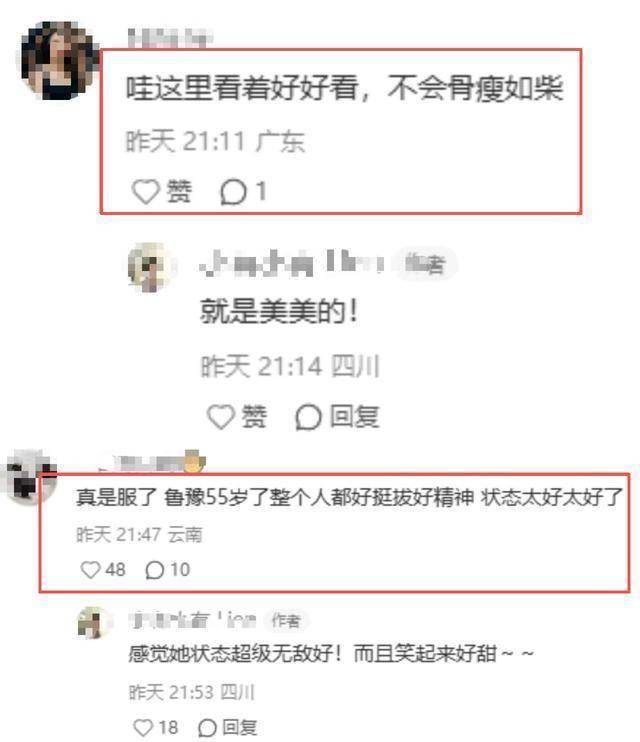This screenshot has width=640, height=742.
Task: Click the 回复 text under 昨天 21:53 四川
Action: [x=240, y=727]
